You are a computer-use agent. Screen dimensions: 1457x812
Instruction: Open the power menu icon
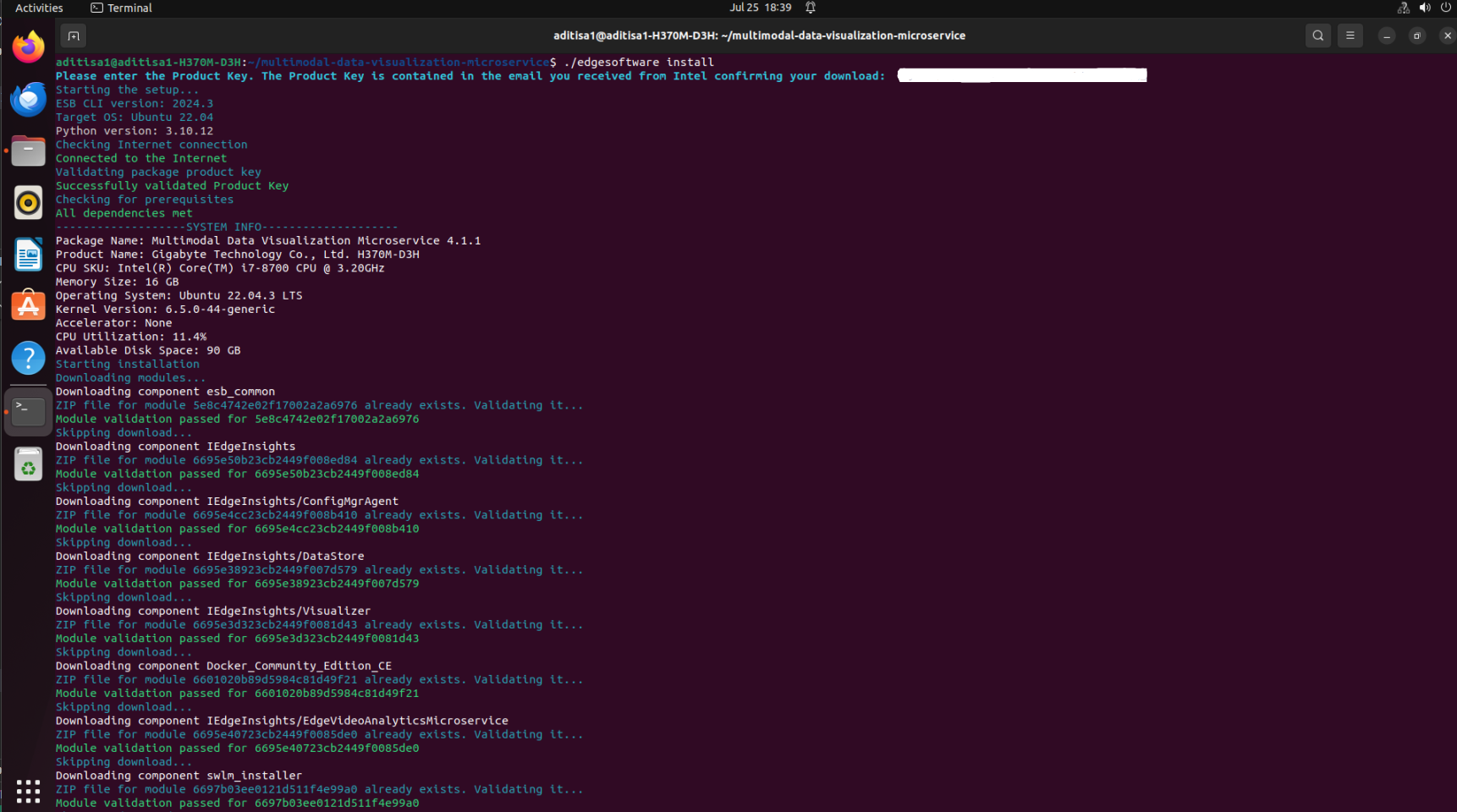tap(1446, 8)
